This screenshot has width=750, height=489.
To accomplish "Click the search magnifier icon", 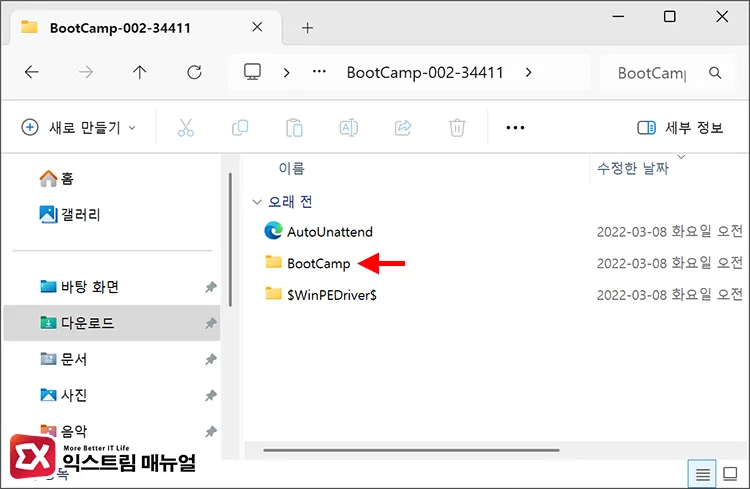I will pyautogui.click(x=715, y=73).
